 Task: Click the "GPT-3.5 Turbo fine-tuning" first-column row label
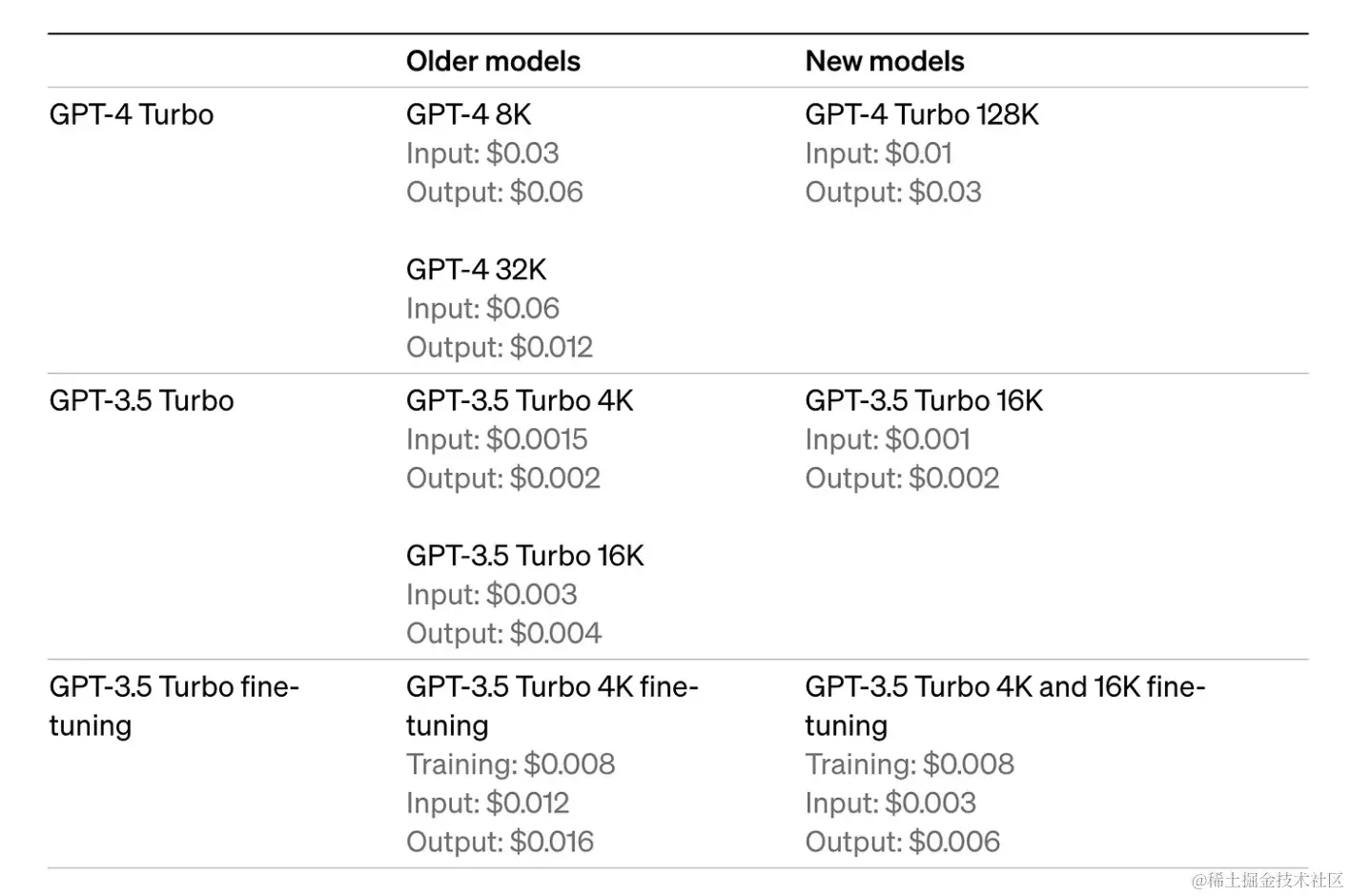coord(174,705)
